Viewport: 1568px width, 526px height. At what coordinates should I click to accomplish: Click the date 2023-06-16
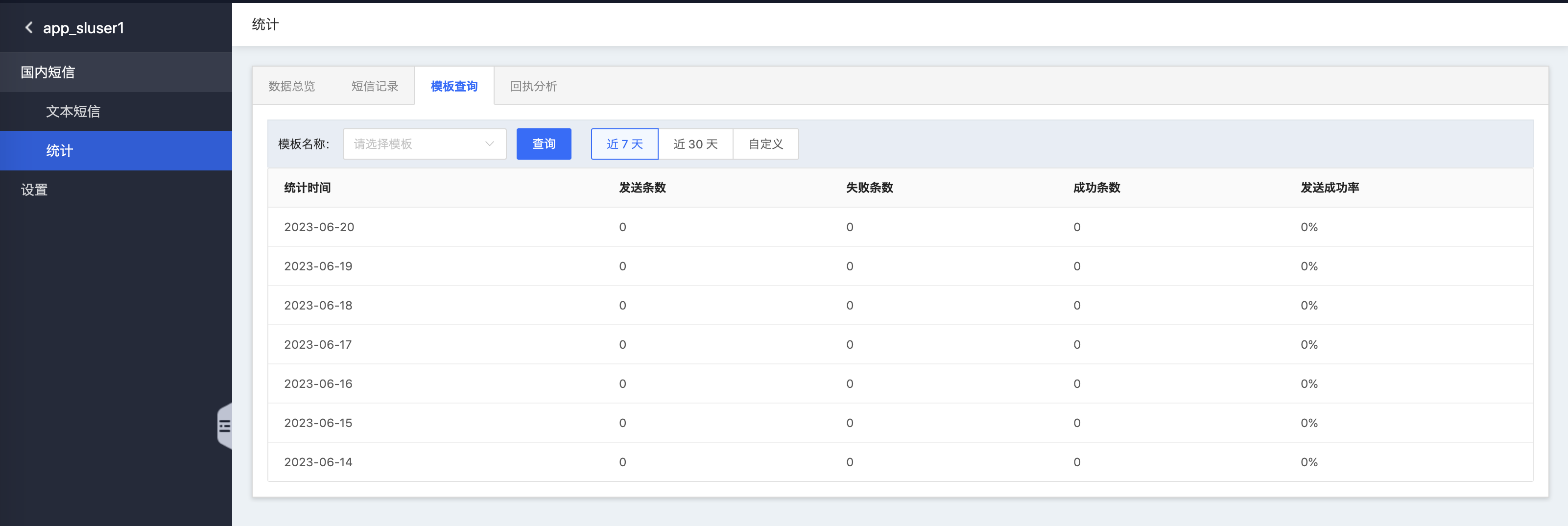click(x=318, y=383)
